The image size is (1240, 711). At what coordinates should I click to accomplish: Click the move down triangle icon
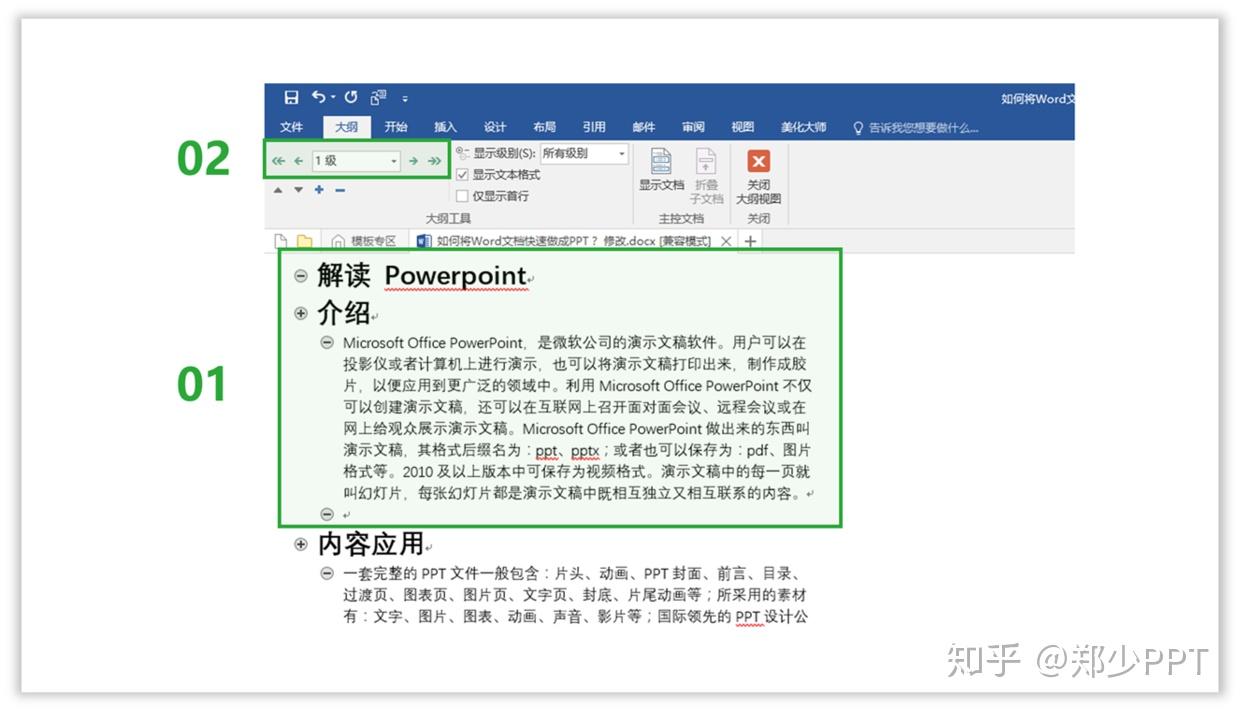click(x=298, y=190)
